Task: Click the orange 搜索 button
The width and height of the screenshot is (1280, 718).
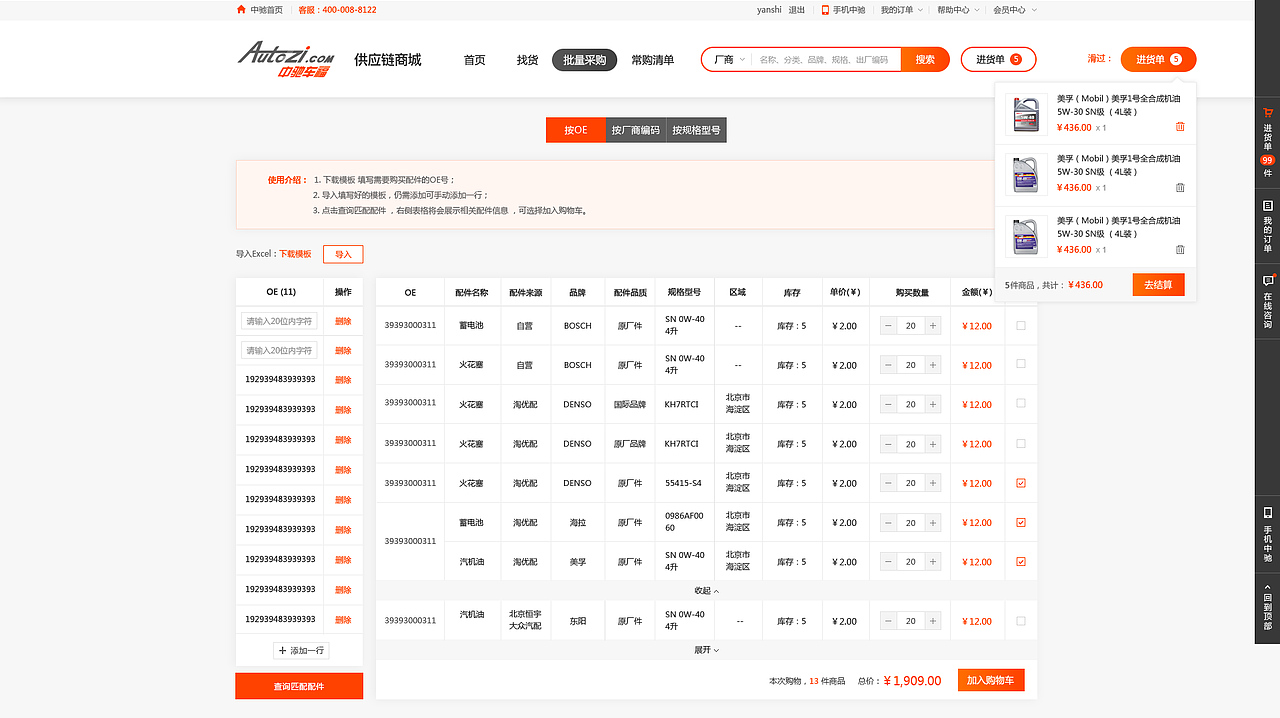Action: 925,60
